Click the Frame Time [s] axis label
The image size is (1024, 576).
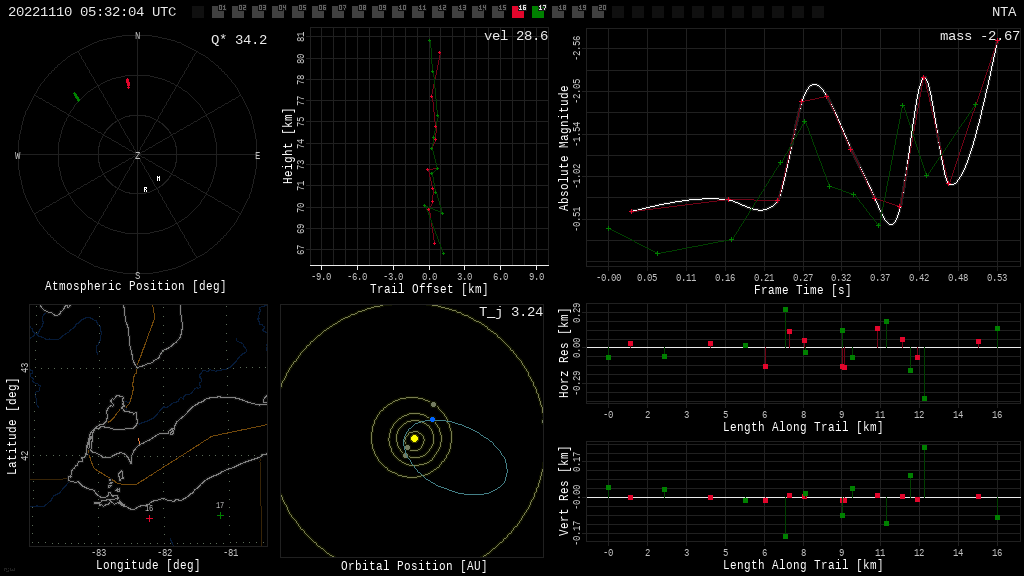click(x=803, y=290)
